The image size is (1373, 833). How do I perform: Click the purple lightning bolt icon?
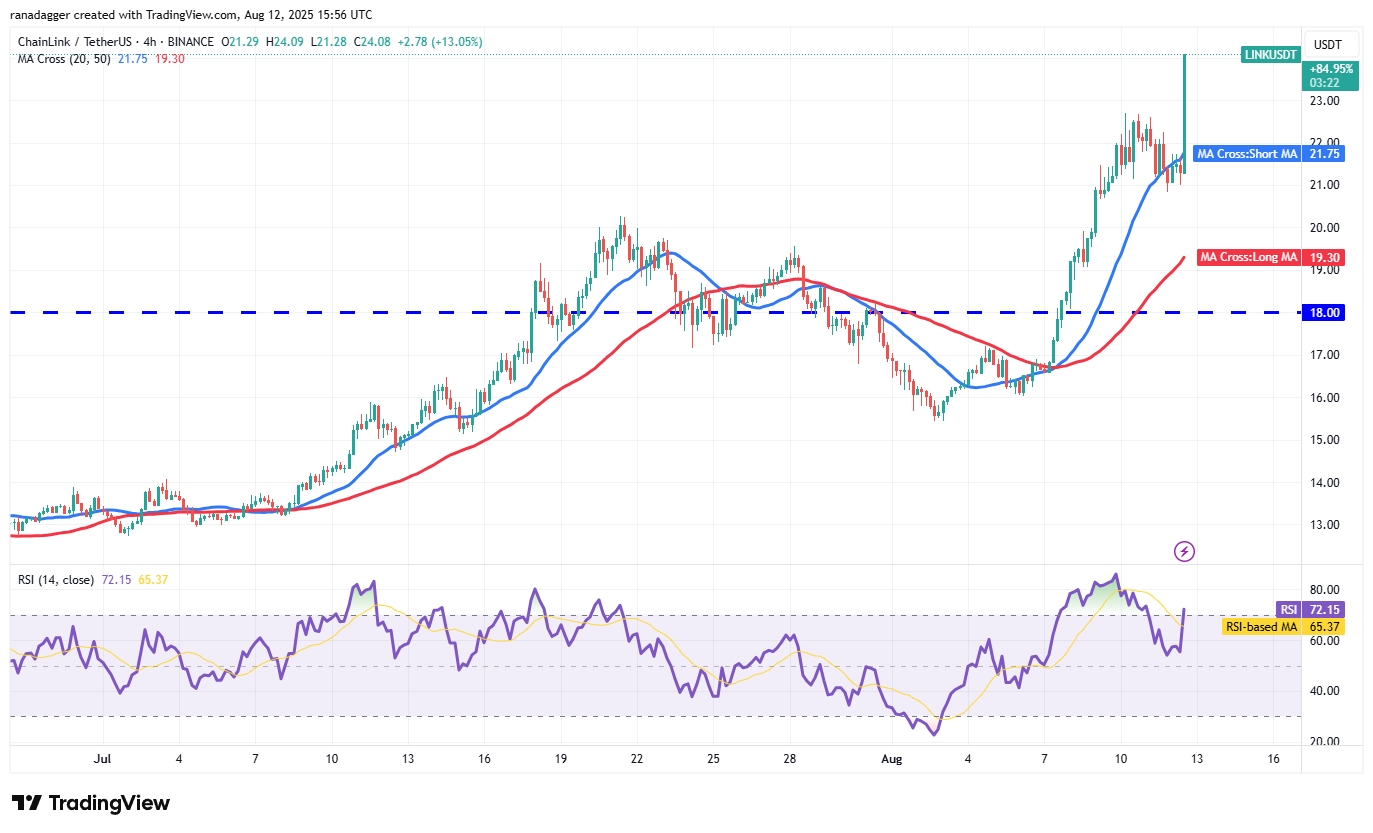point(1184,551)
